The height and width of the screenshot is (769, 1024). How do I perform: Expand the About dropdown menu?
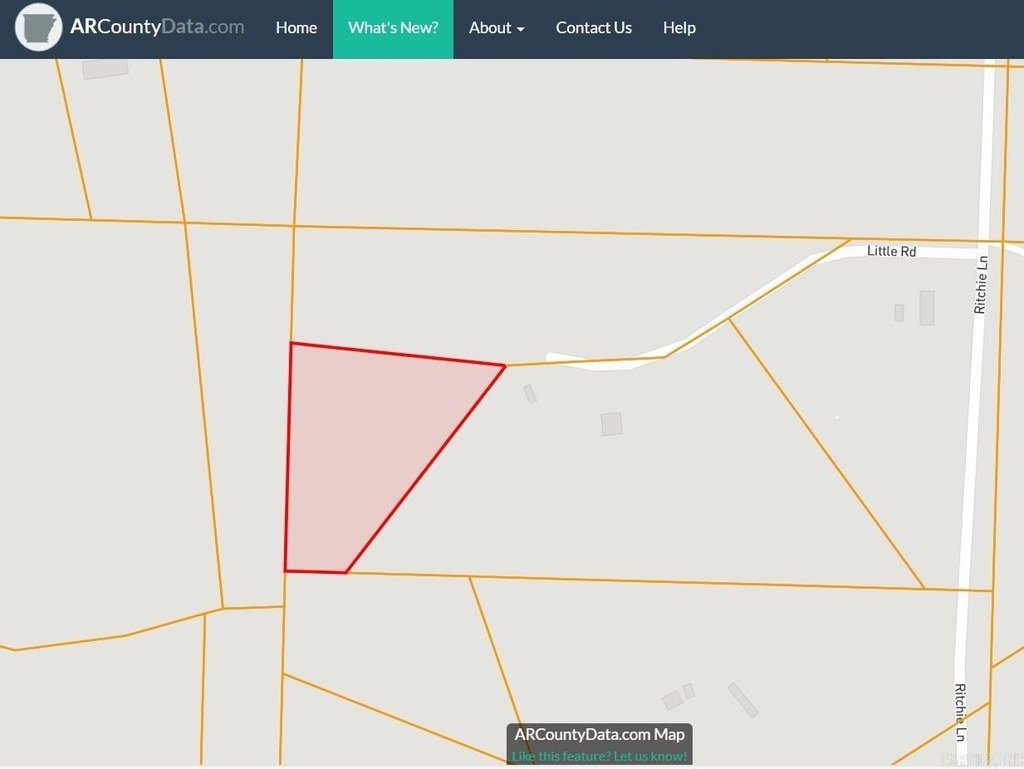click(x=496, y=28)
